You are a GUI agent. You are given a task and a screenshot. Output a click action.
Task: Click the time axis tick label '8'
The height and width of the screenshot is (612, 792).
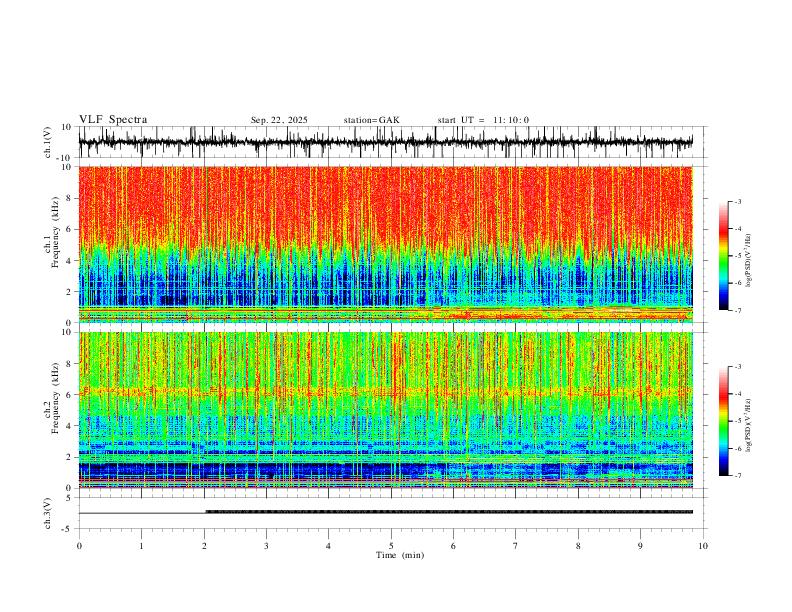click(578, 546)
